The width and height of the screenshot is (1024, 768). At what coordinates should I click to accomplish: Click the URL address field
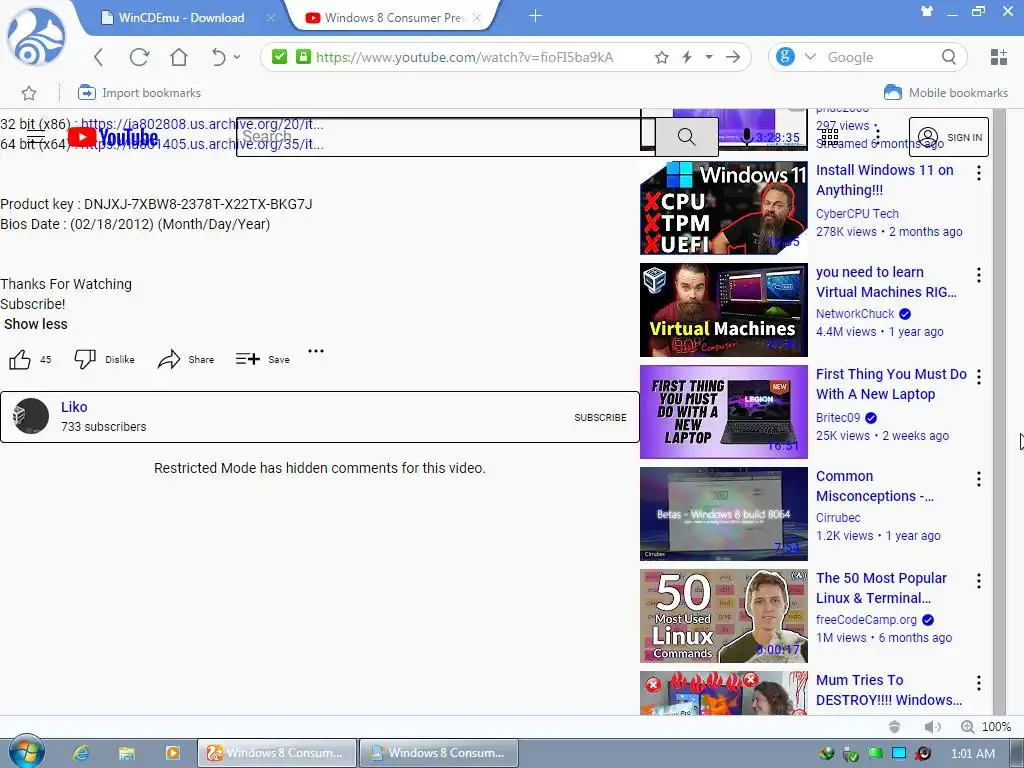(x=464, y=57)
